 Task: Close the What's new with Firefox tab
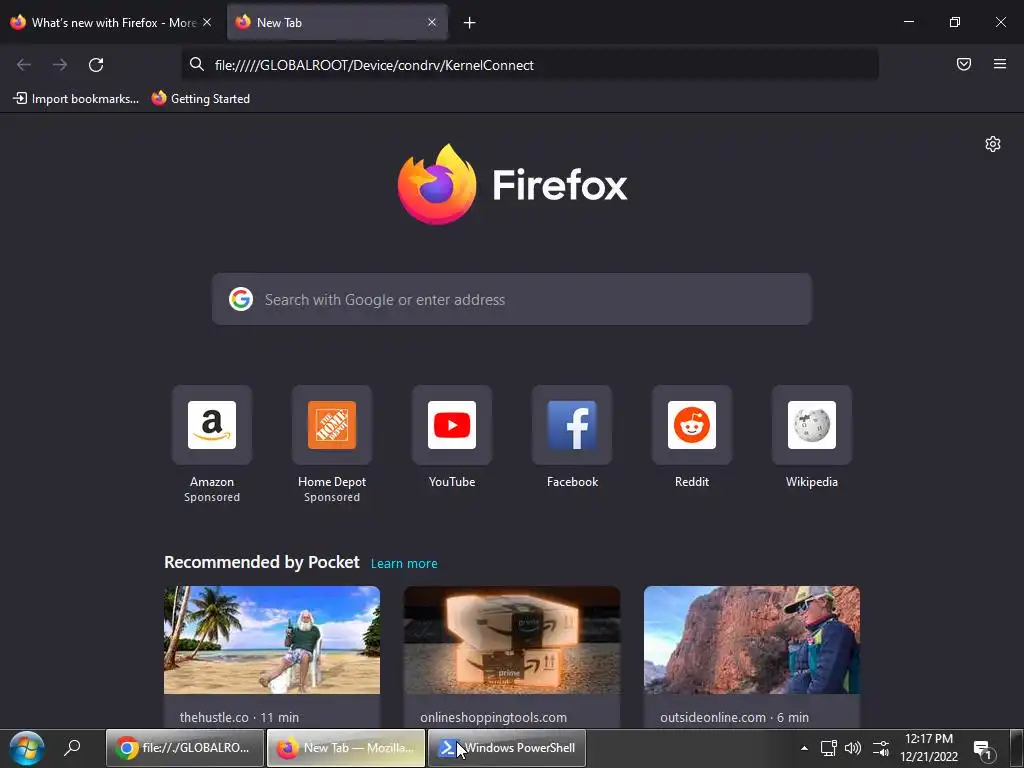click(207, 22)
